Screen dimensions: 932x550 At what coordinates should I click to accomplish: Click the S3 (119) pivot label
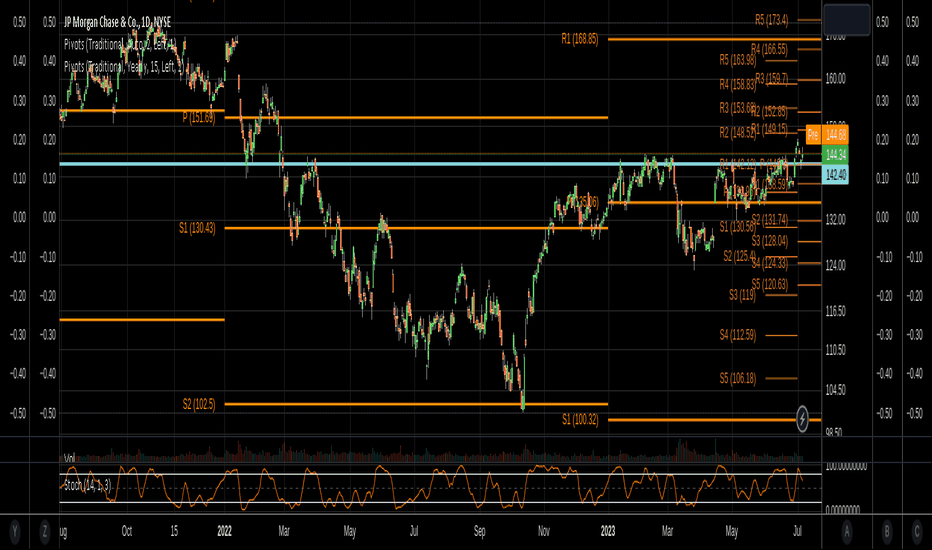742,295
